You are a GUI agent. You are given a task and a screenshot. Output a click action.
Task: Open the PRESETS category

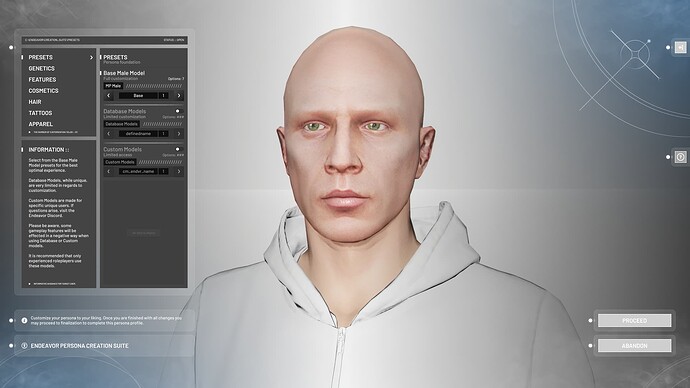pos(40,57)
